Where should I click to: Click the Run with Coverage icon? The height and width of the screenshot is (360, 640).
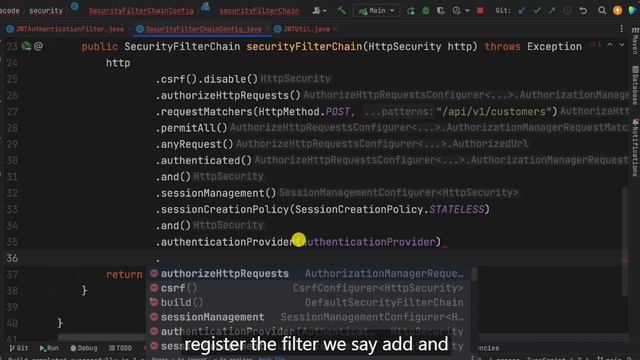441,11
